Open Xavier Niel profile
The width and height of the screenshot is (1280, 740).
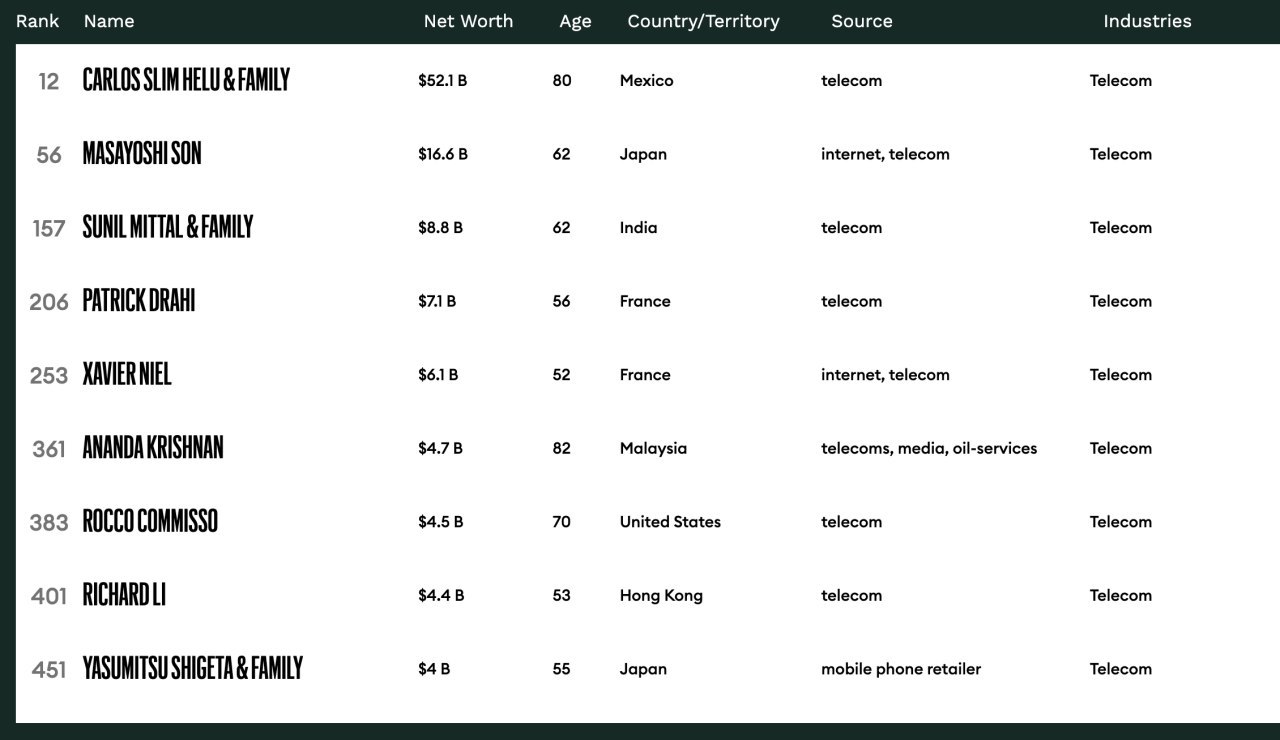(x=127, y=374)
